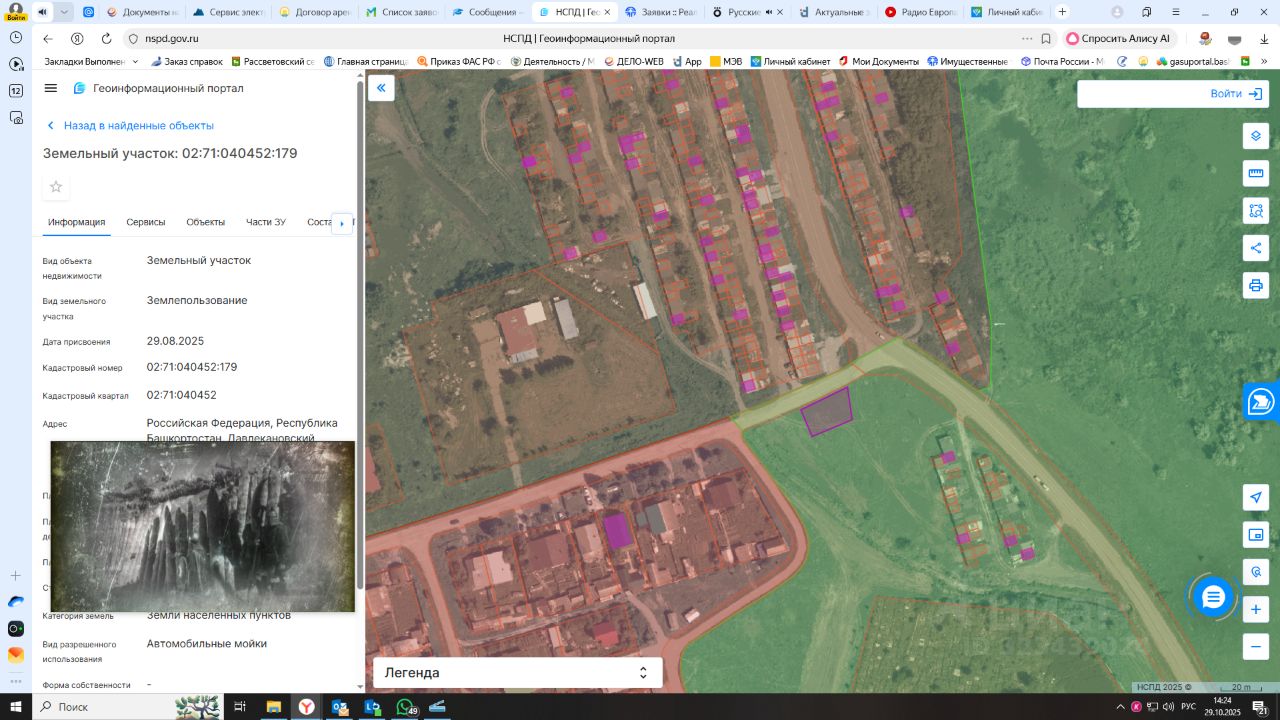Open the portal hamburger menu
This screenshot has width=1280, height=720.
[51, 88]
